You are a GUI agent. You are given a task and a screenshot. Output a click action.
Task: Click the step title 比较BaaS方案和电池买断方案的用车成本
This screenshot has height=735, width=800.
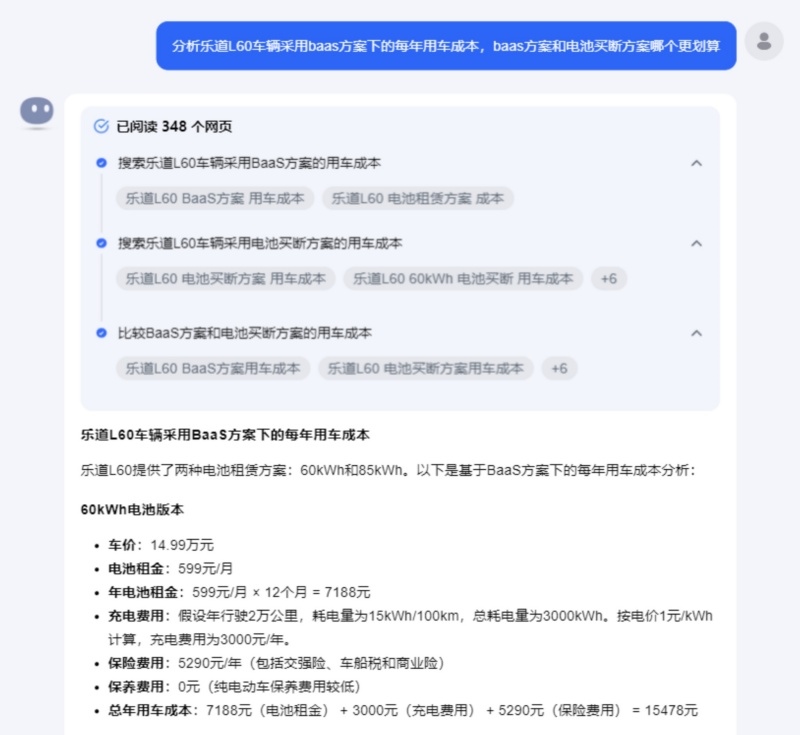[245, 333]
